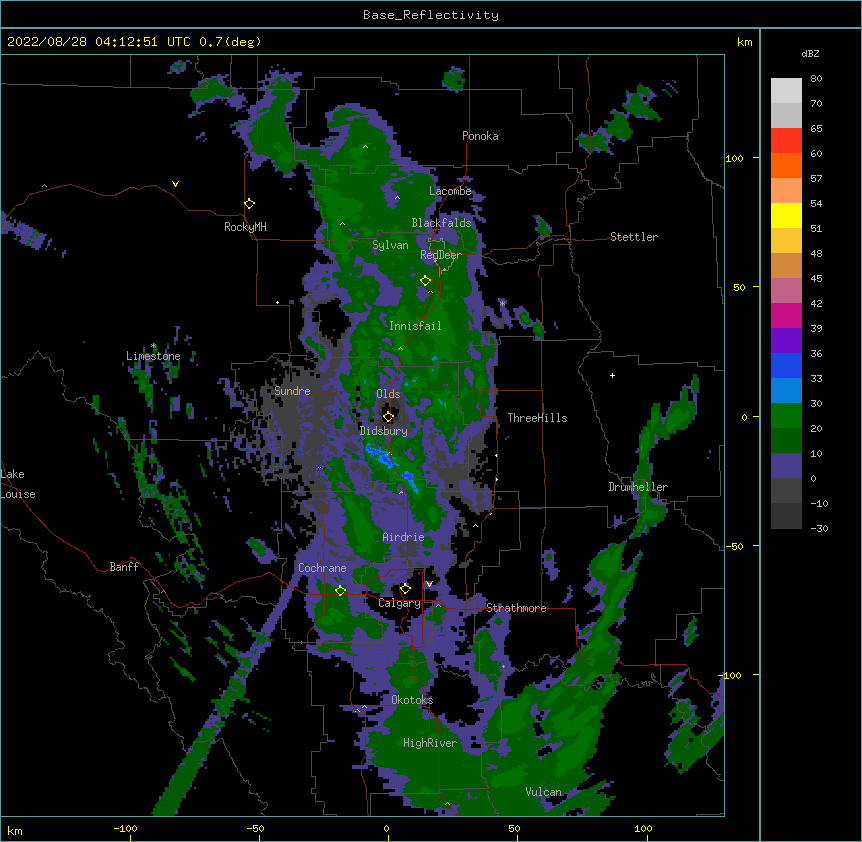
Task: Pick the red 65-60 dBZ legend swatch
Action: (786, 140)
